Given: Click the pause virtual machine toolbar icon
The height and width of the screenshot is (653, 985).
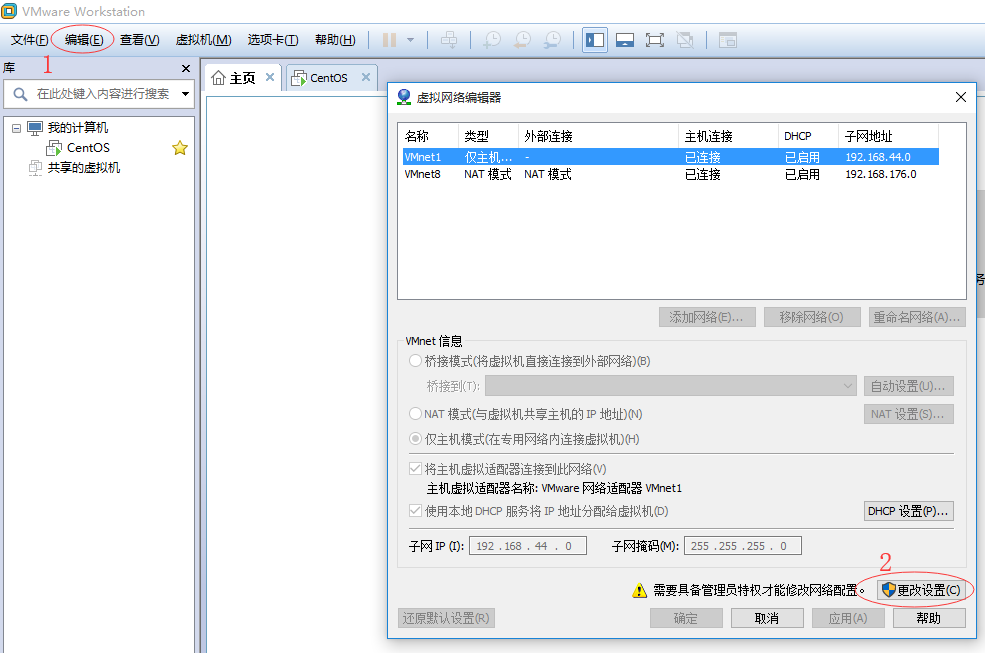Looking at the screenshot, I should pos(389,40).
